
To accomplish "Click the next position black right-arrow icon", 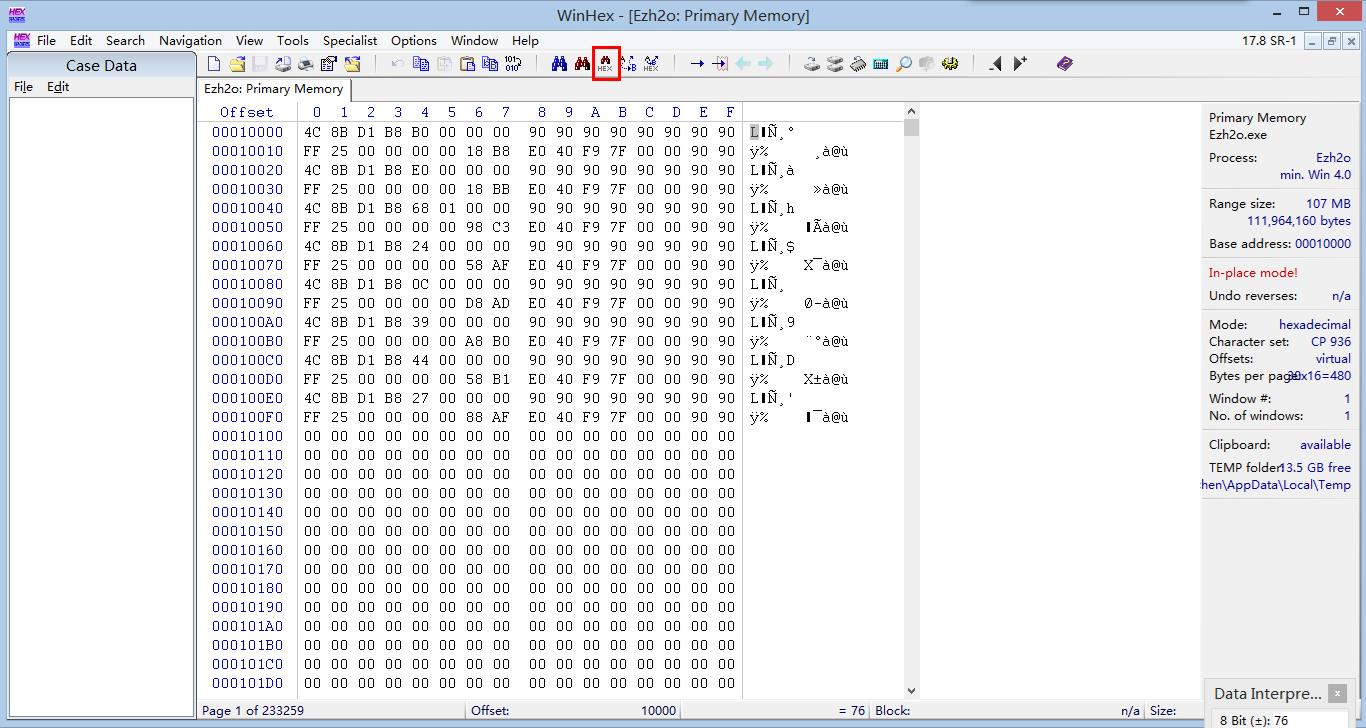I will (x=1019, y=64).
